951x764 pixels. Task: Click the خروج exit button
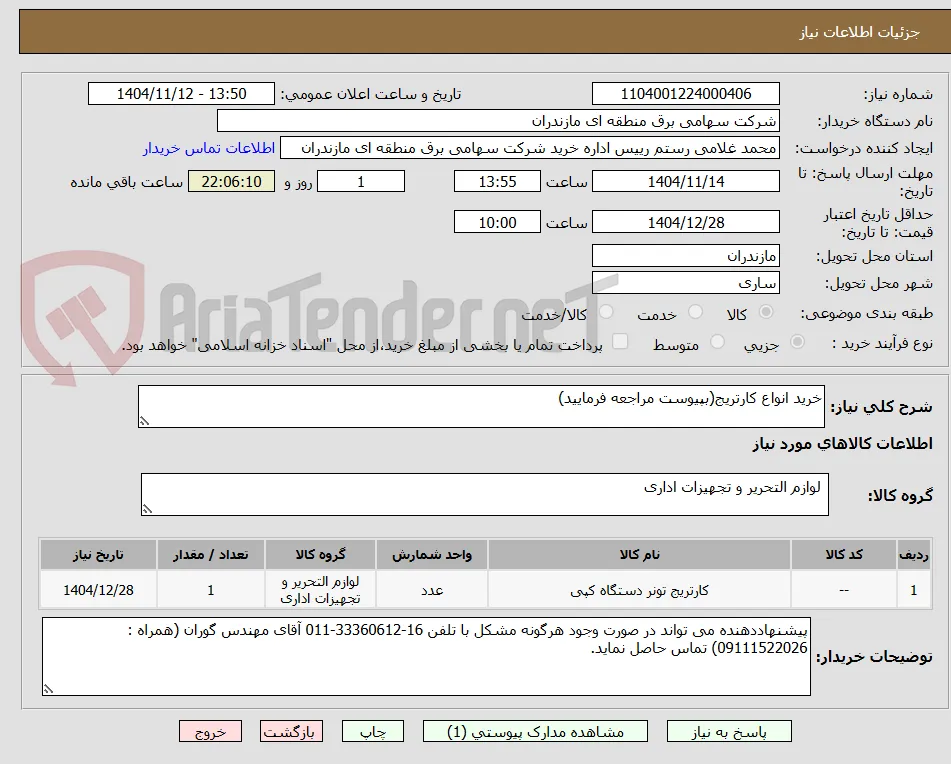[210, 731]
